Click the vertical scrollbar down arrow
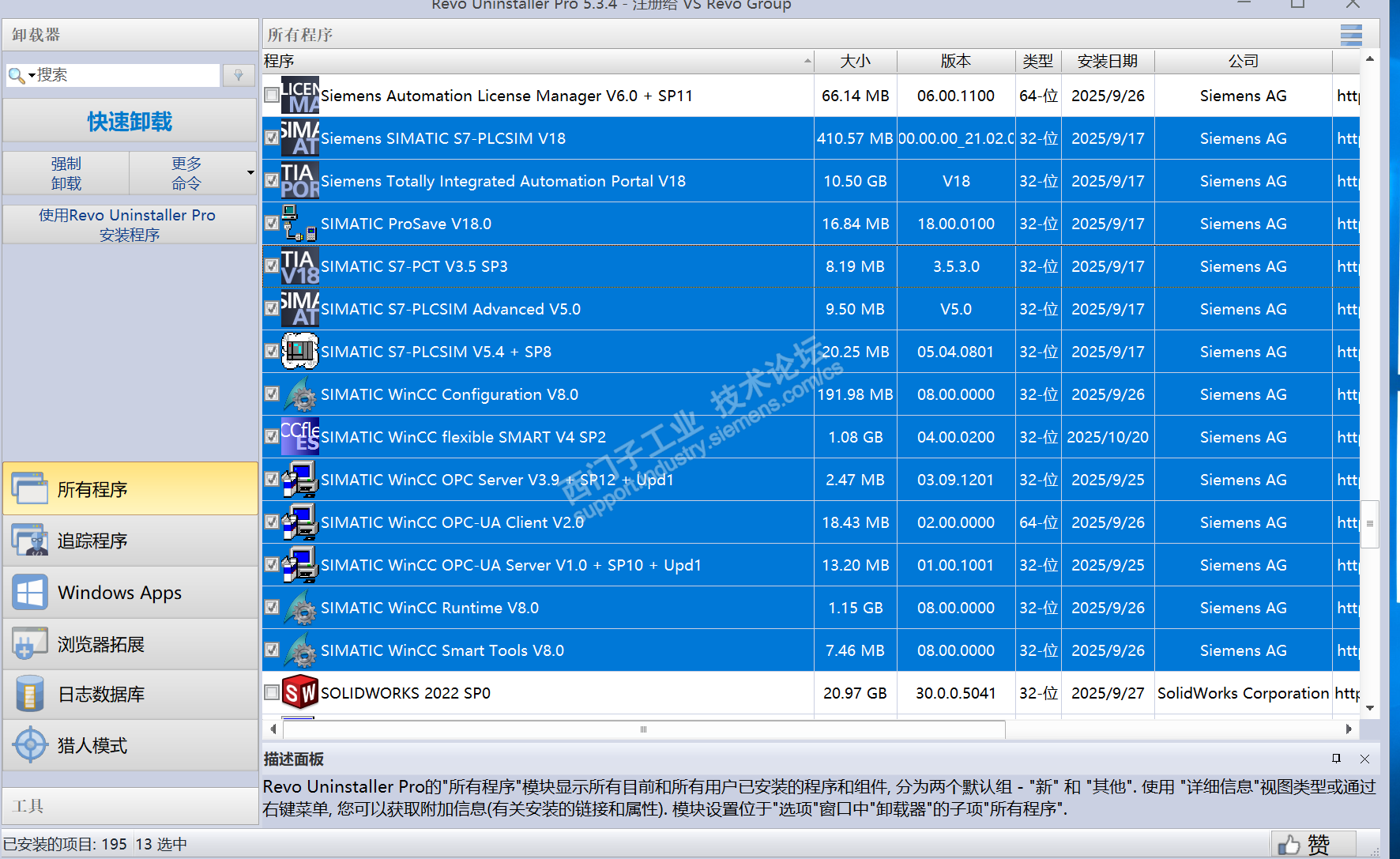 (1370, 708)
